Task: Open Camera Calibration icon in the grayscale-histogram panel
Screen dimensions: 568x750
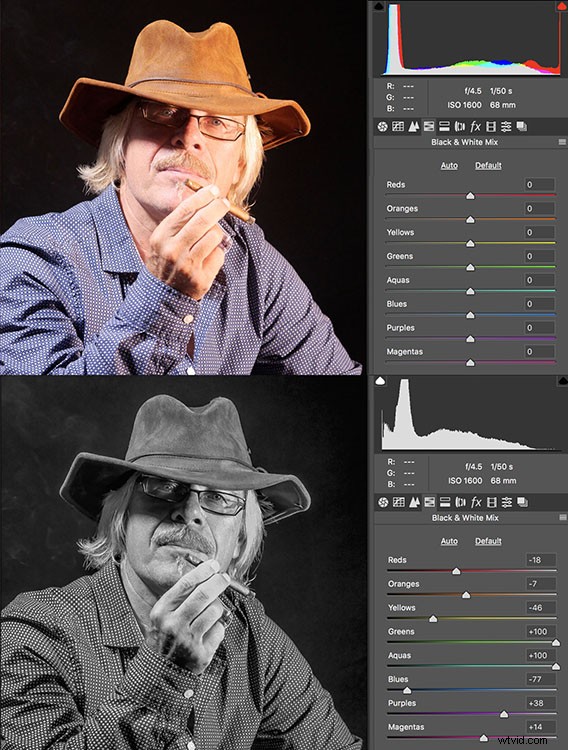Action: click(x=491, y=502)
